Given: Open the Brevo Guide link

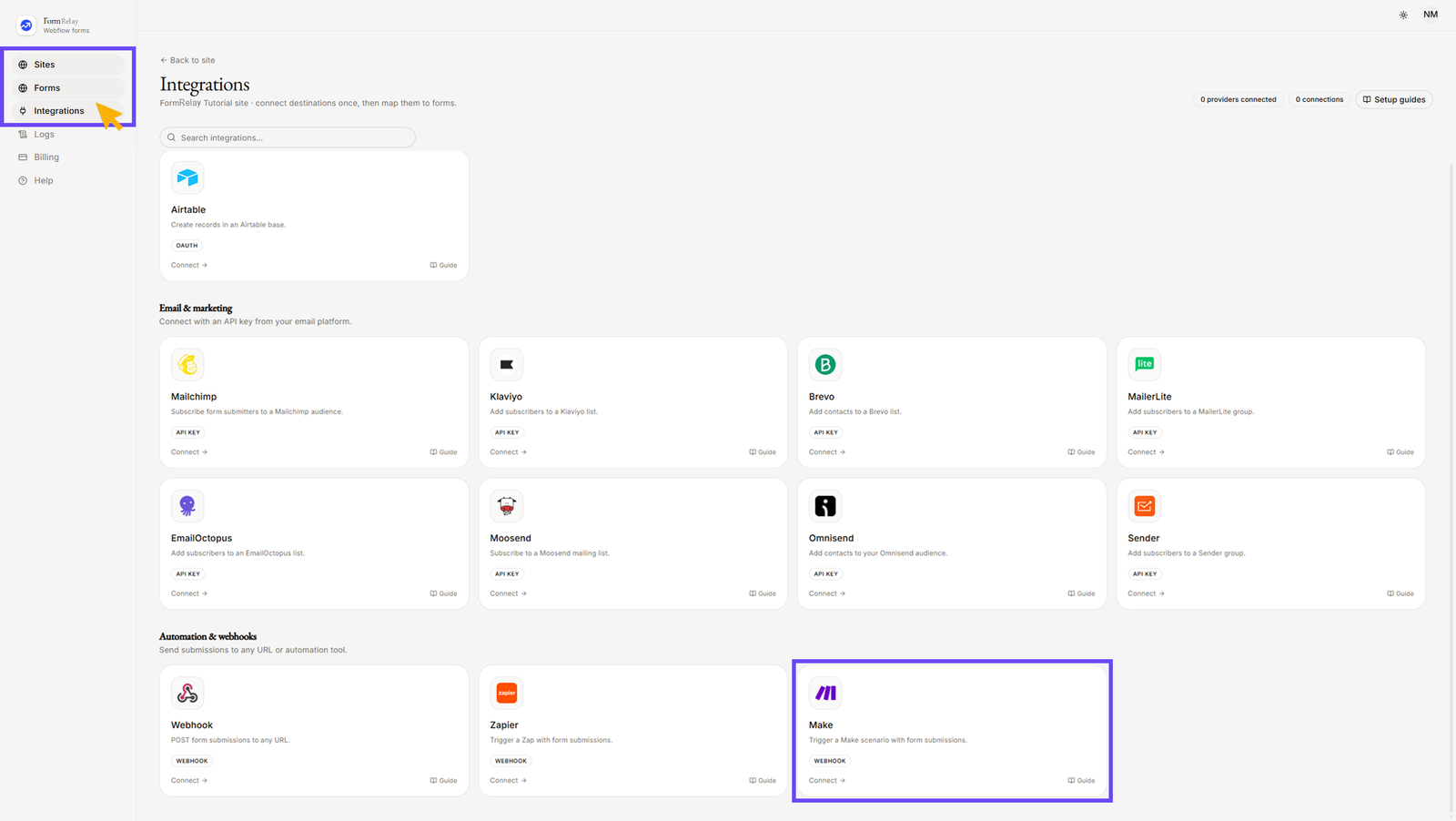Looking at the screenshot, I should (1081, 452).
